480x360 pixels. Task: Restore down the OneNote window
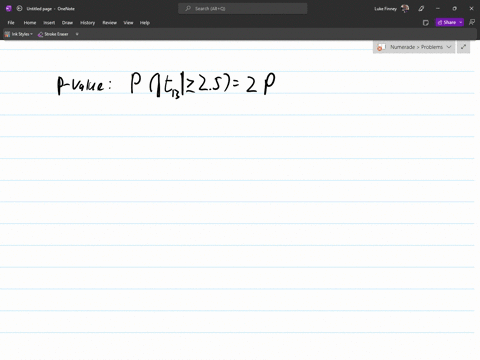(x=454, y=9)
